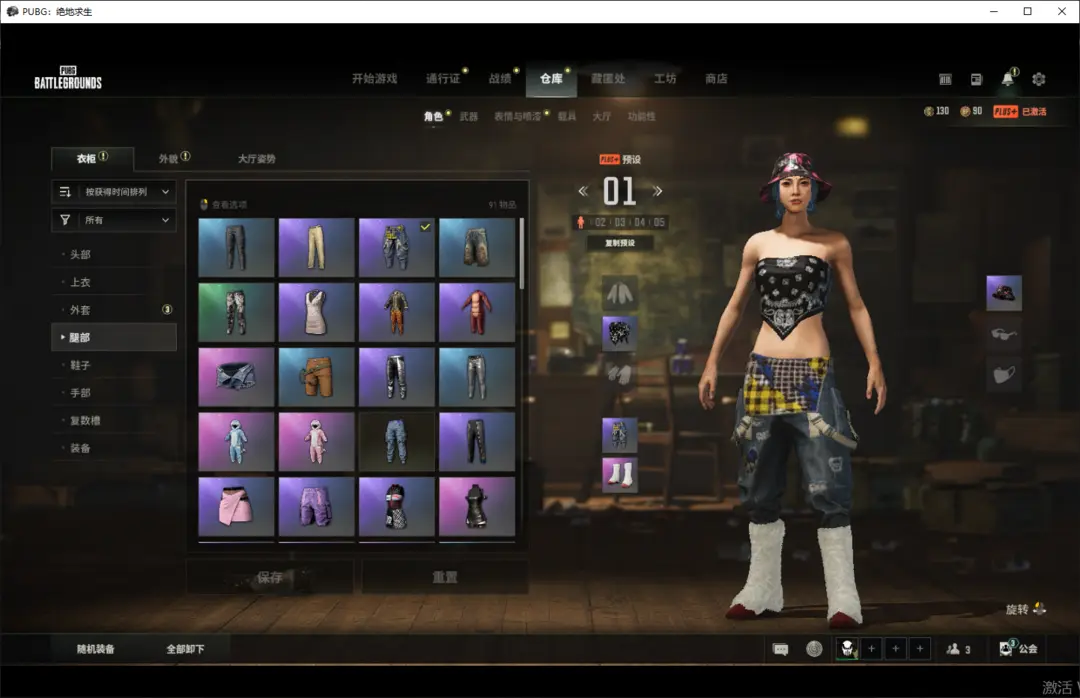Click the PLUS 已激活 badge
Image resolution: width=1080 pixels, height=698 pixels.
tap(1019, 111)
